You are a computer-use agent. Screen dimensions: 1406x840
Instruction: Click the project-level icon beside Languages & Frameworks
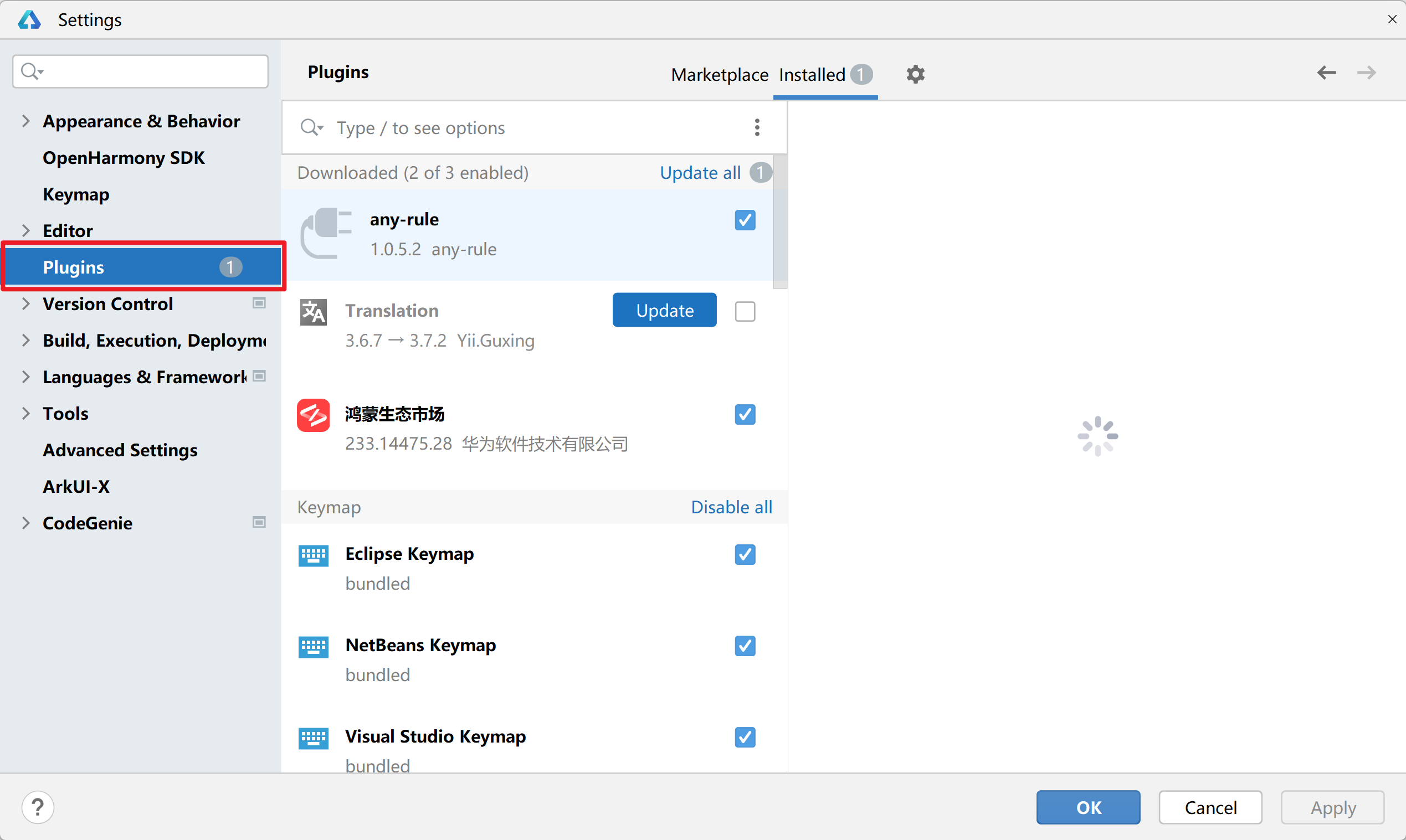point(259,377)
